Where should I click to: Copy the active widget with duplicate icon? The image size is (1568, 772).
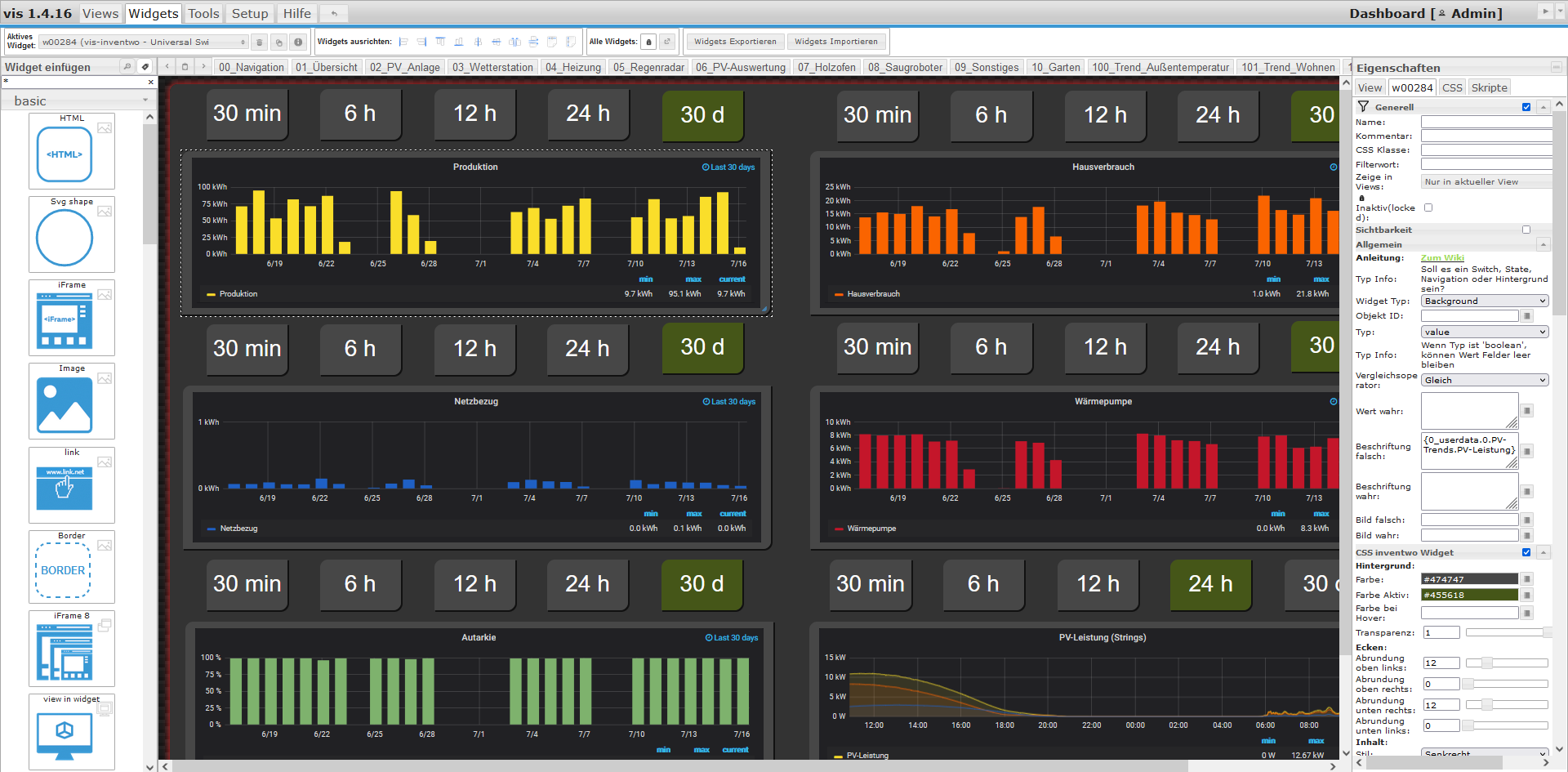pyautogui.click(x=278, y=42)
